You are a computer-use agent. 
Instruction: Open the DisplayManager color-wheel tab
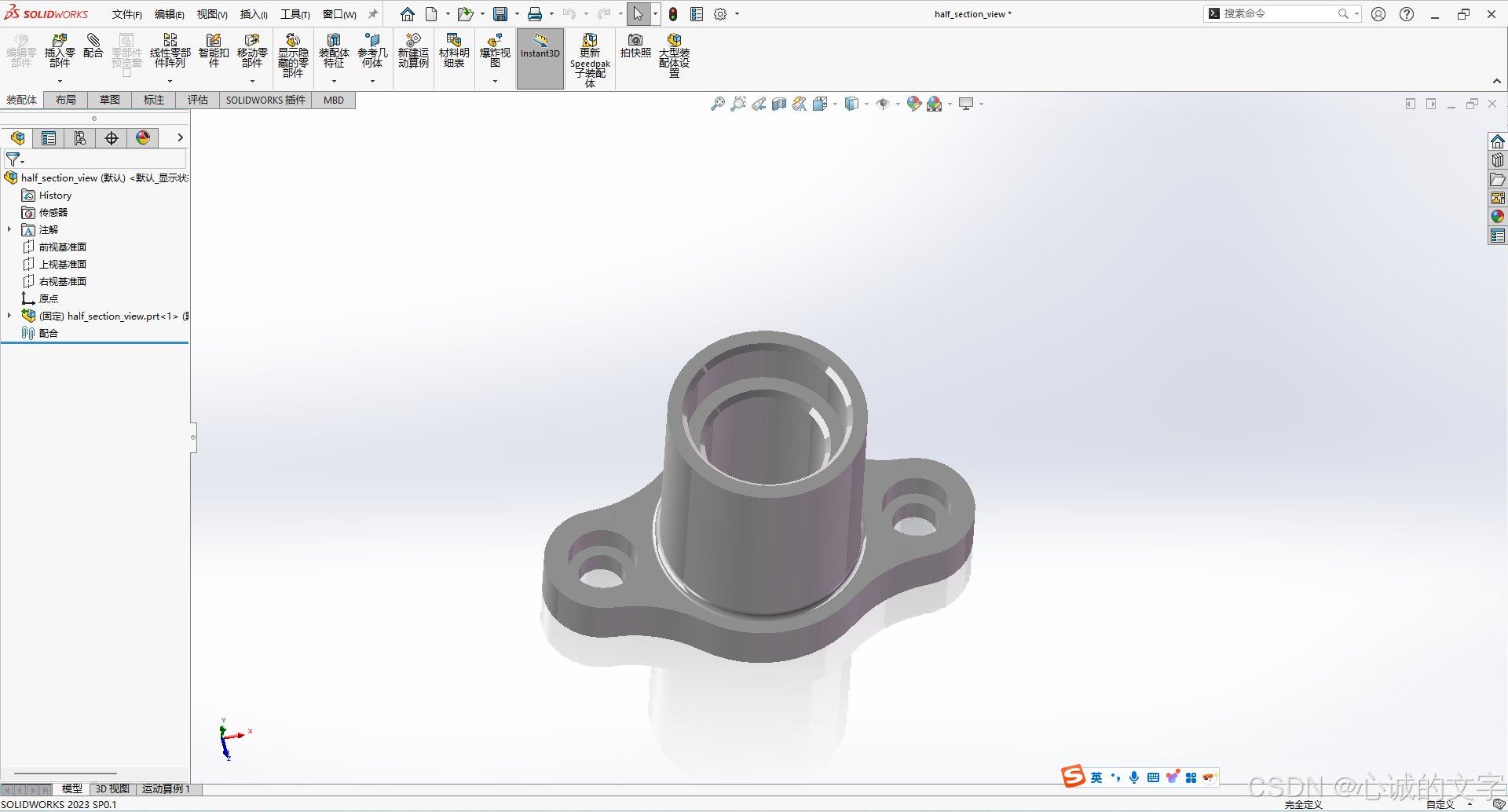(x=143, y=138)
